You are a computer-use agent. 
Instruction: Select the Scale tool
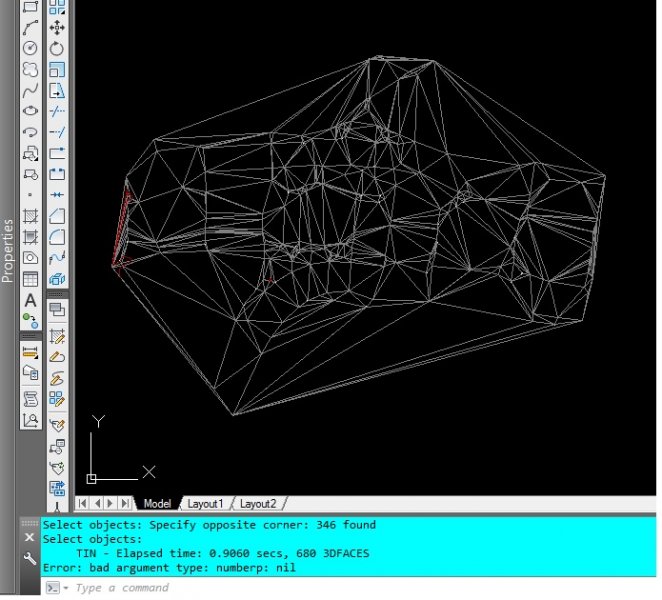pyautogui.click(x=57, y=69)
